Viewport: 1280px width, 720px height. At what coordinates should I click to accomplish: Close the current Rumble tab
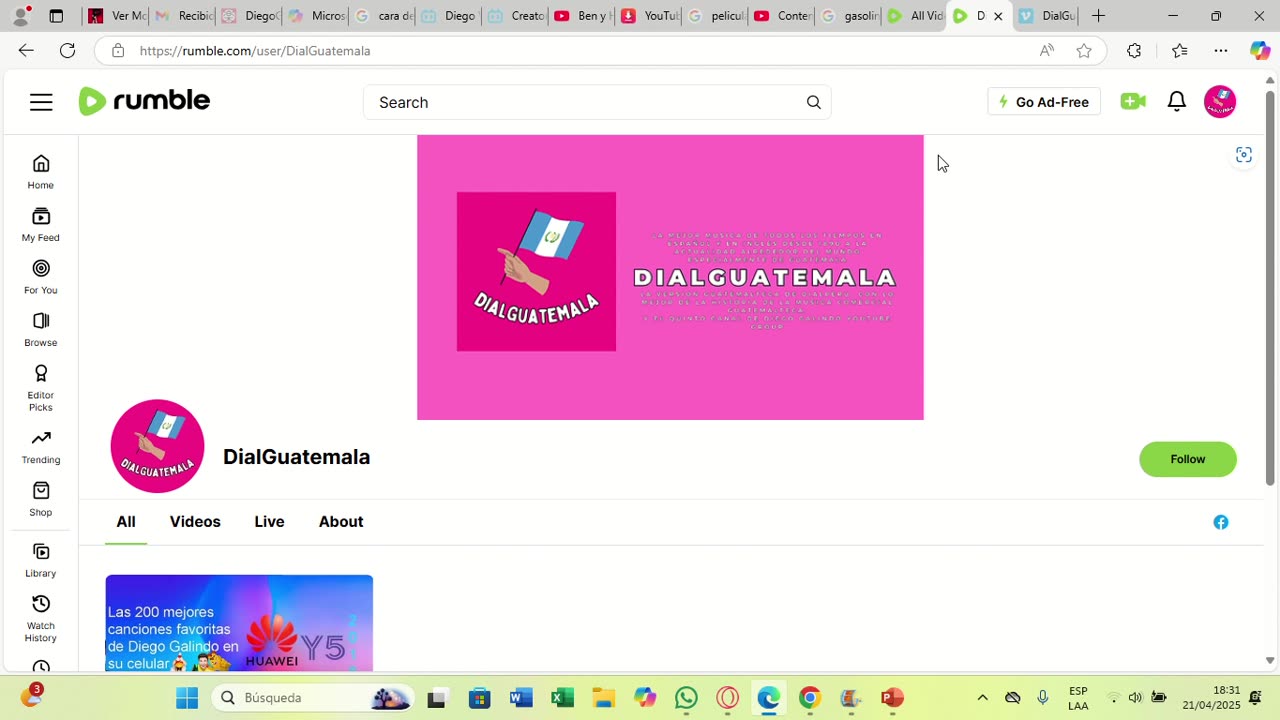coord(998,16)
